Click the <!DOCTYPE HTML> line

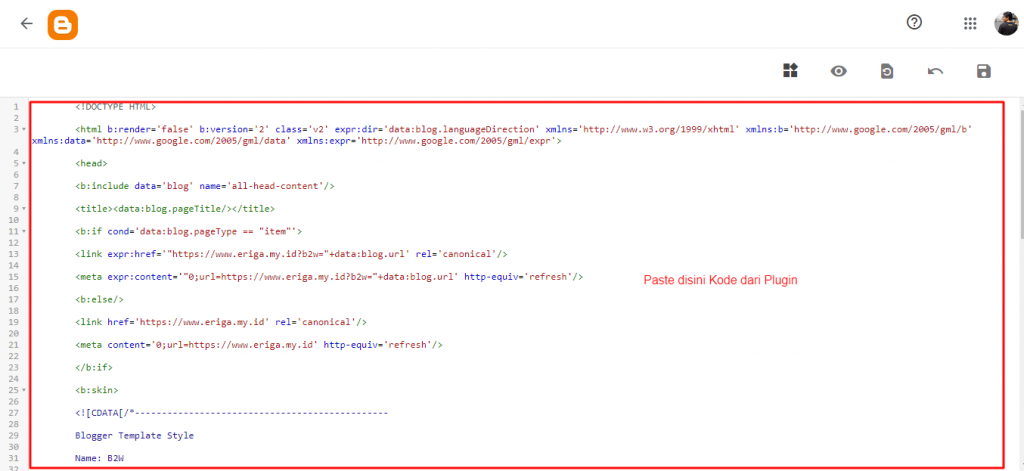[x=116, y=106]
